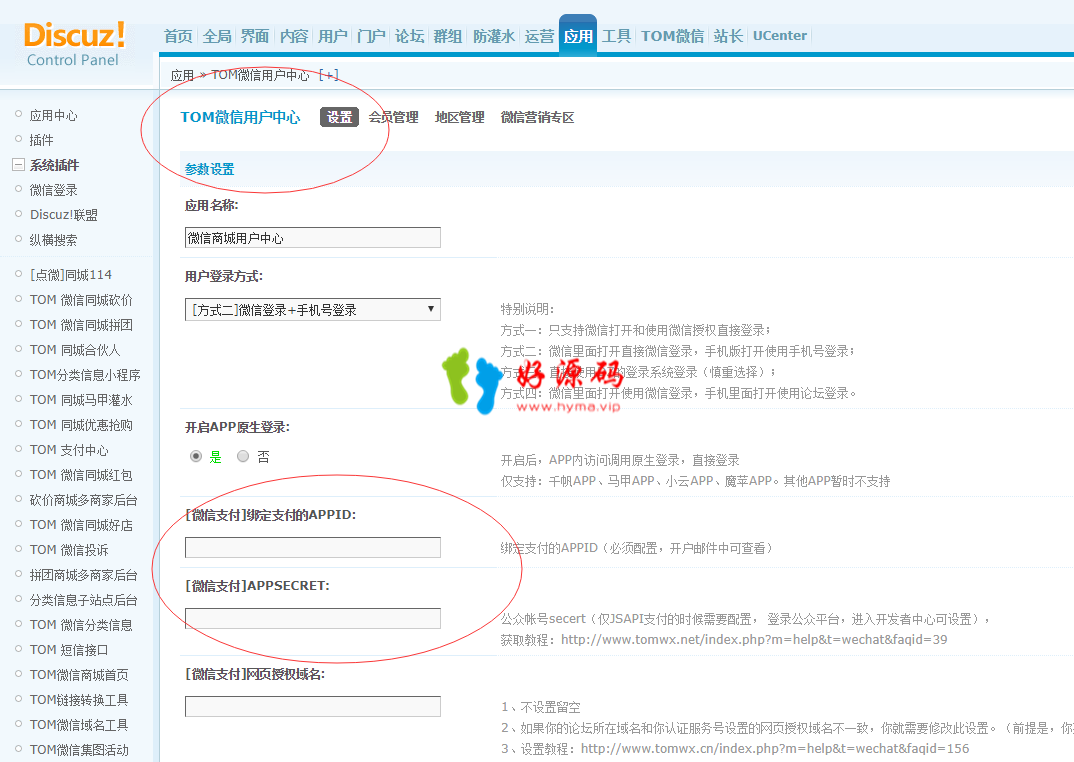Open the 界面 top menu
This screenshot has height=762, width=1074.
pyautogui.click(x=255, y=36)
